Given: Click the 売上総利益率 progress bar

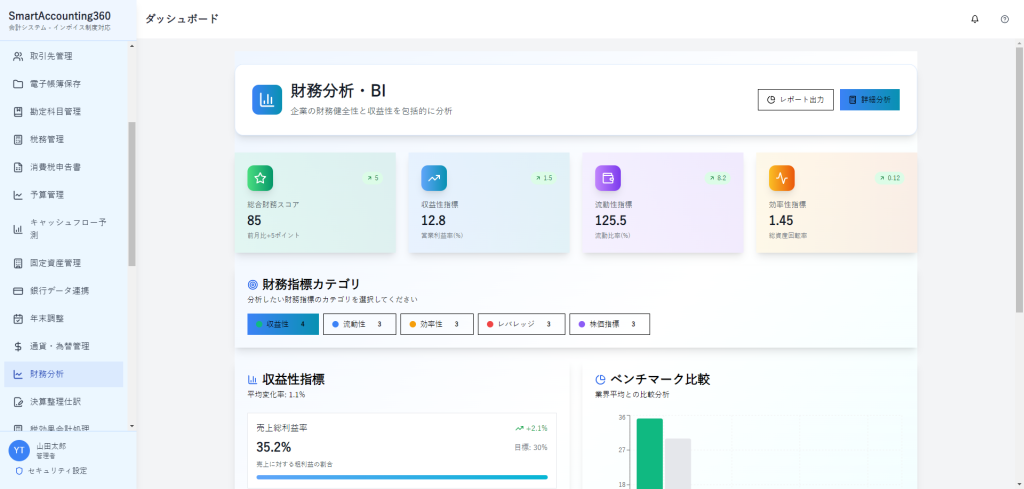Looking at the screenshot, I should (402, 477).
